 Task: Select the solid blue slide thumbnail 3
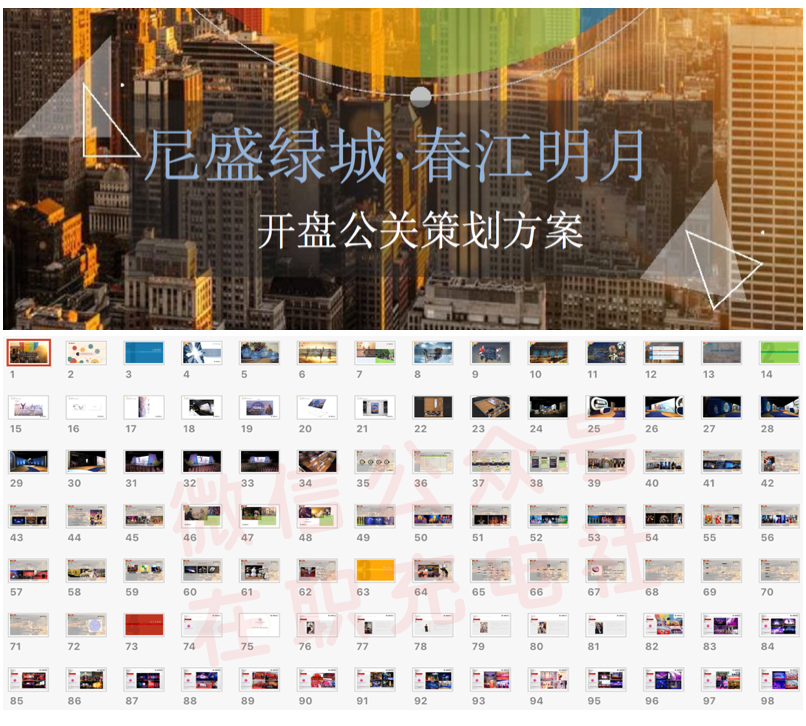click(x=144, y=353)
